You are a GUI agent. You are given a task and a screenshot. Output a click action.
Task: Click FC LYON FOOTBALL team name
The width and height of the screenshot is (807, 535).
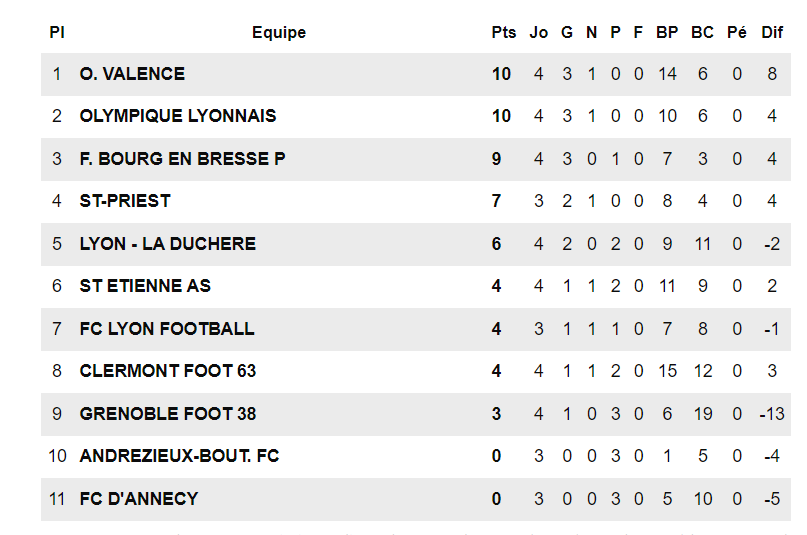click(x=167, y=329)
